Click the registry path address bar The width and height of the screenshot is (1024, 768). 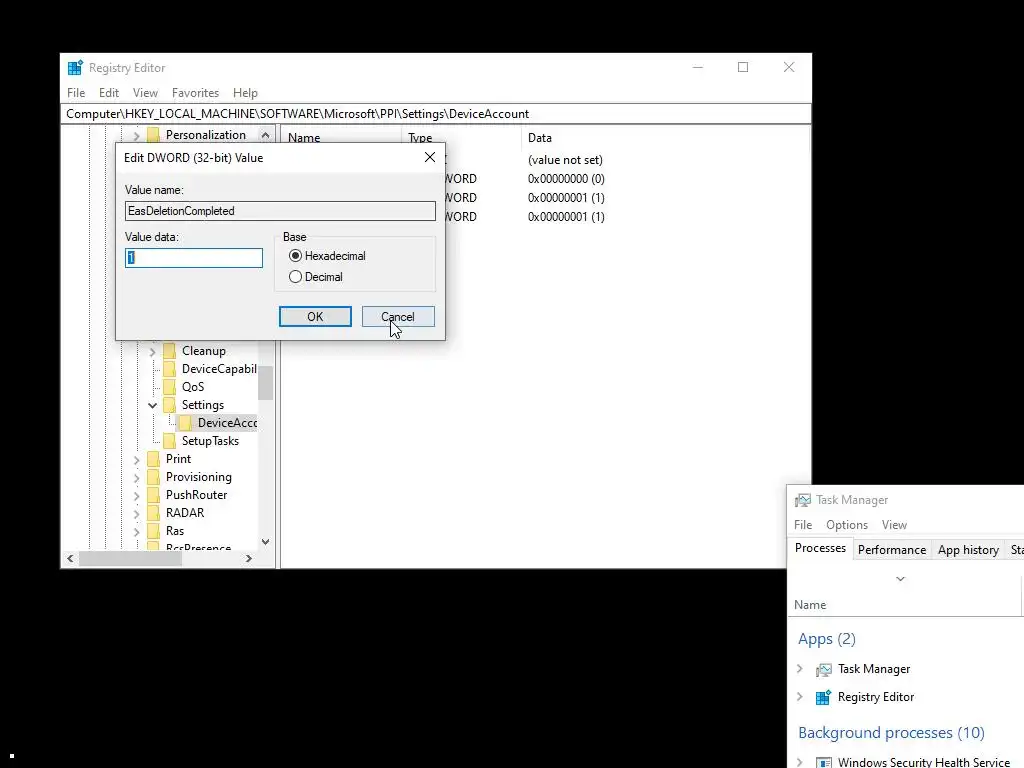436,114
